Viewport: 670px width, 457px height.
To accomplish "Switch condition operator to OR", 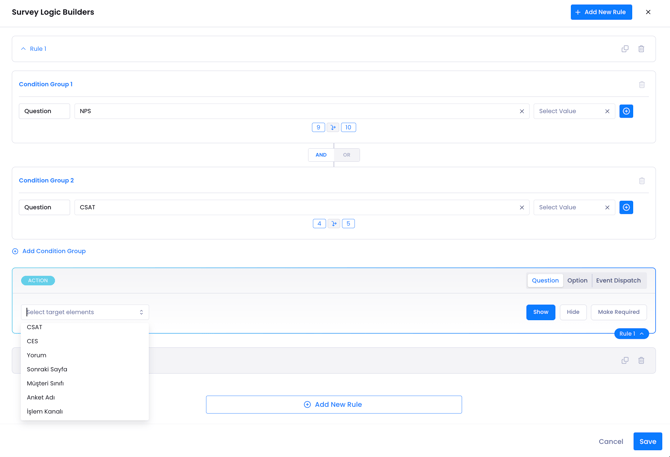I will pyautogui.click(x=347, y=155).
